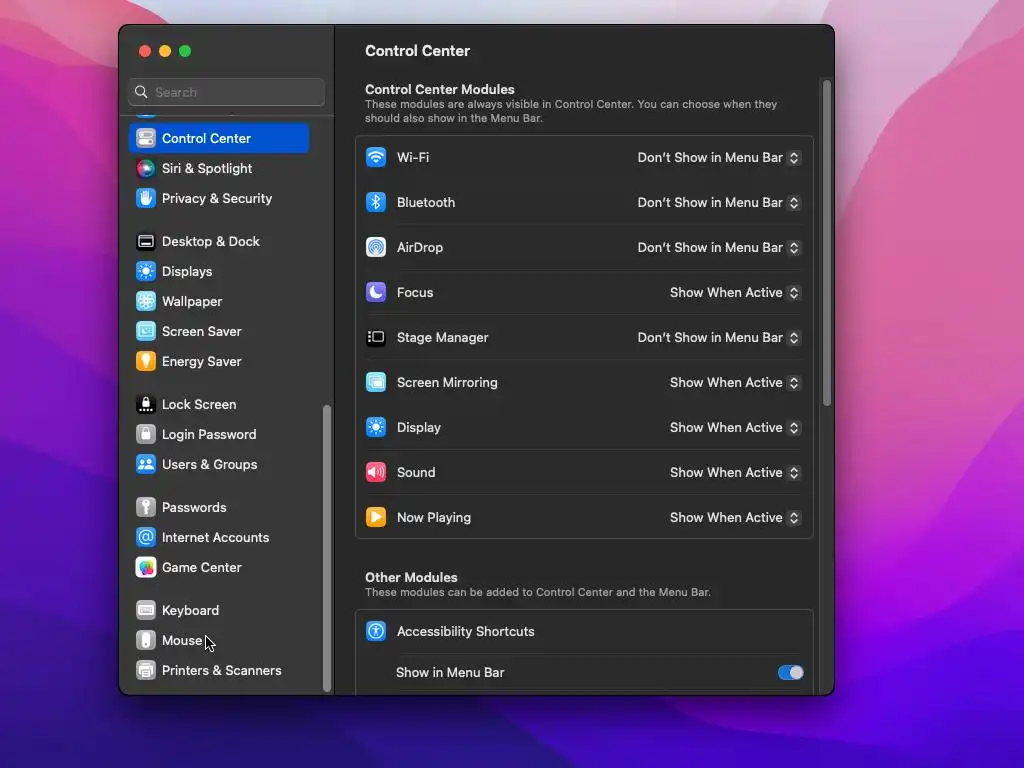Click the Desktop & Dock icon

146,242
